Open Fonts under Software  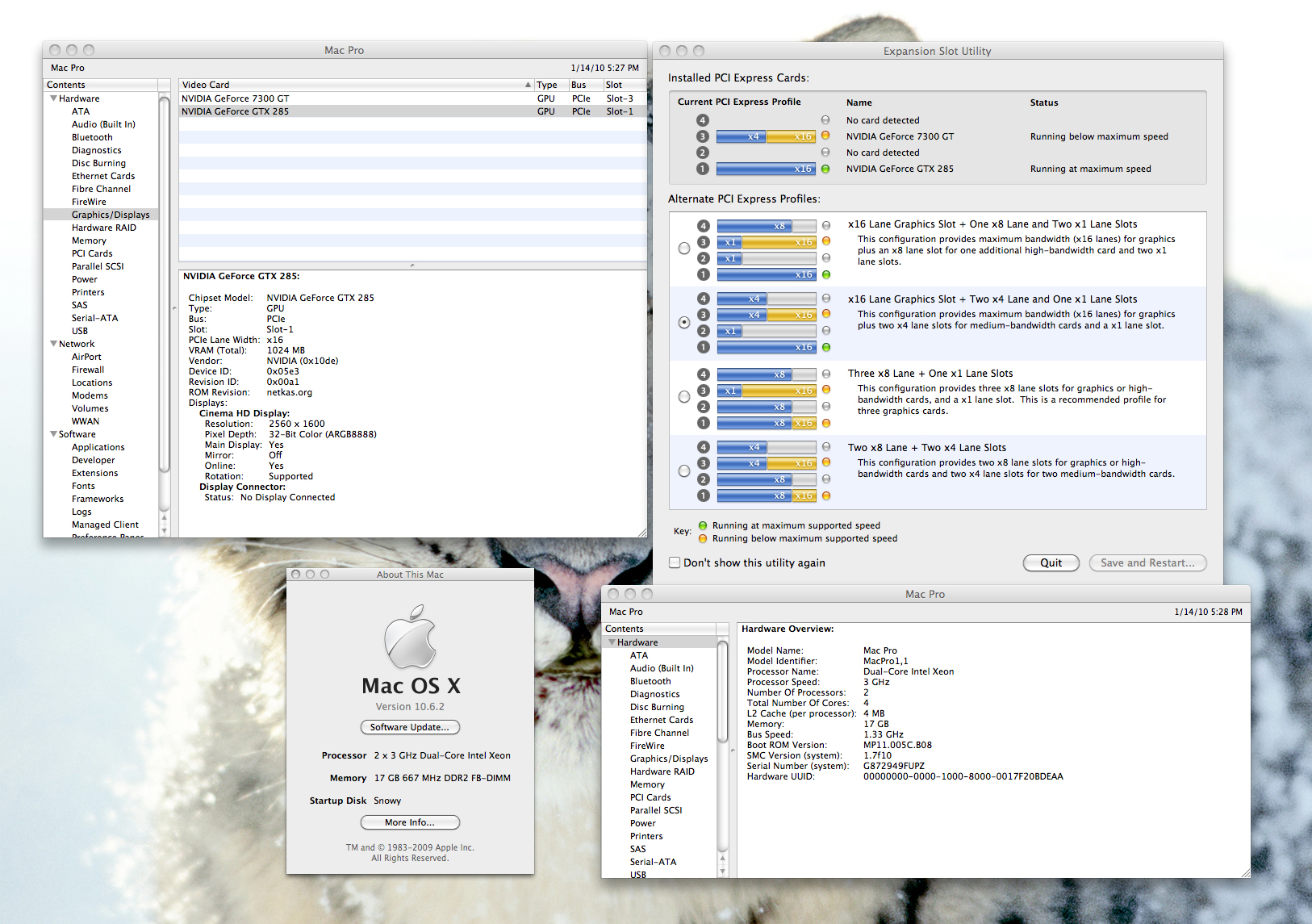83,486
